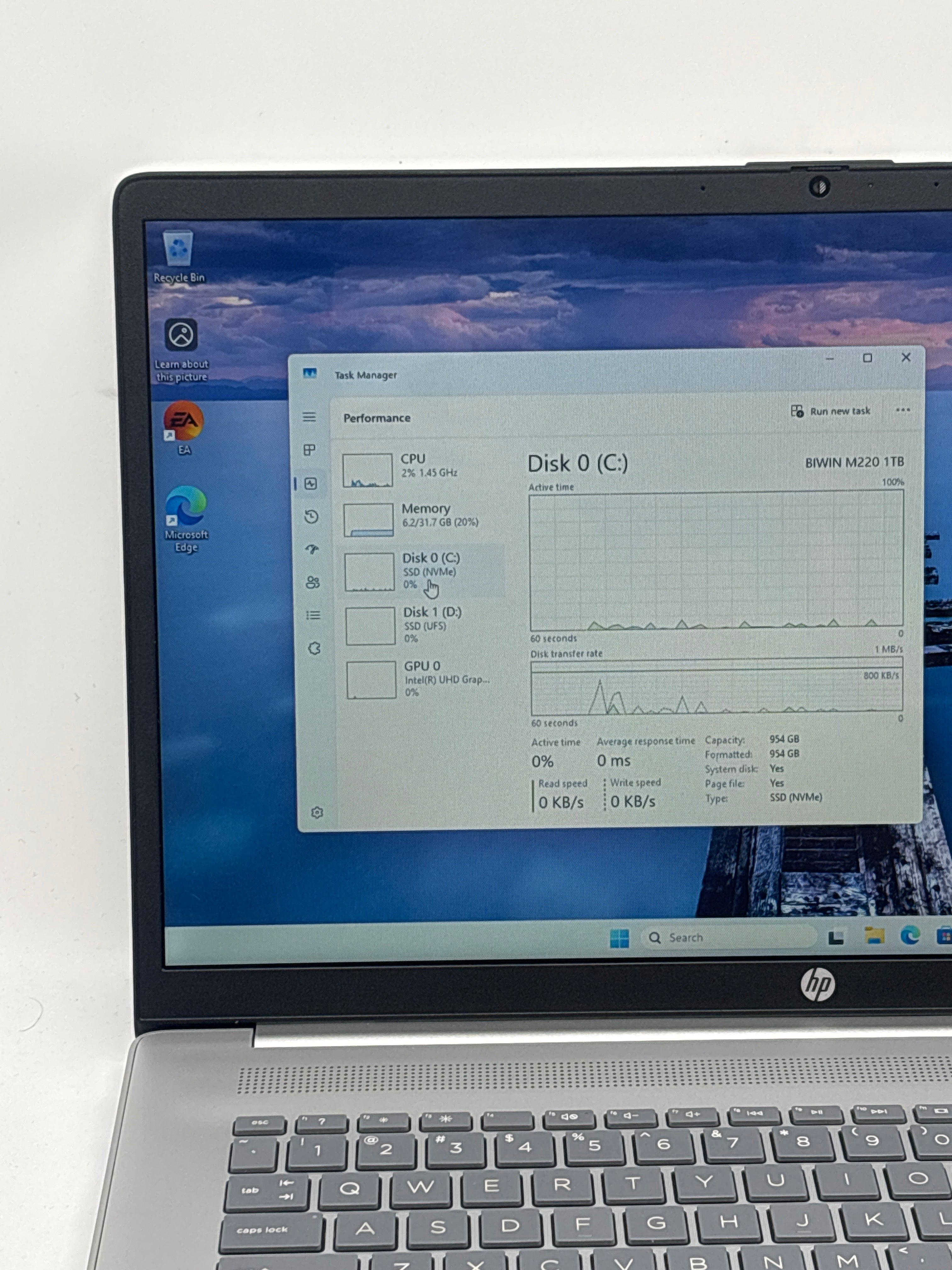Screen dimensions: 952x1270
Task: Open the three-dot more options menu
Action: [x=903, y=410]
